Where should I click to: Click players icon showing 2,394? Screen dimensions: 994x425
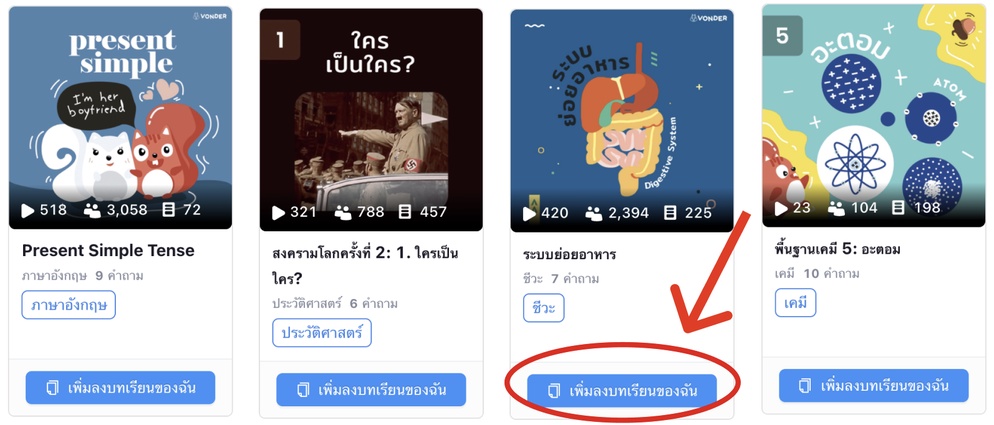coord(594,214)
